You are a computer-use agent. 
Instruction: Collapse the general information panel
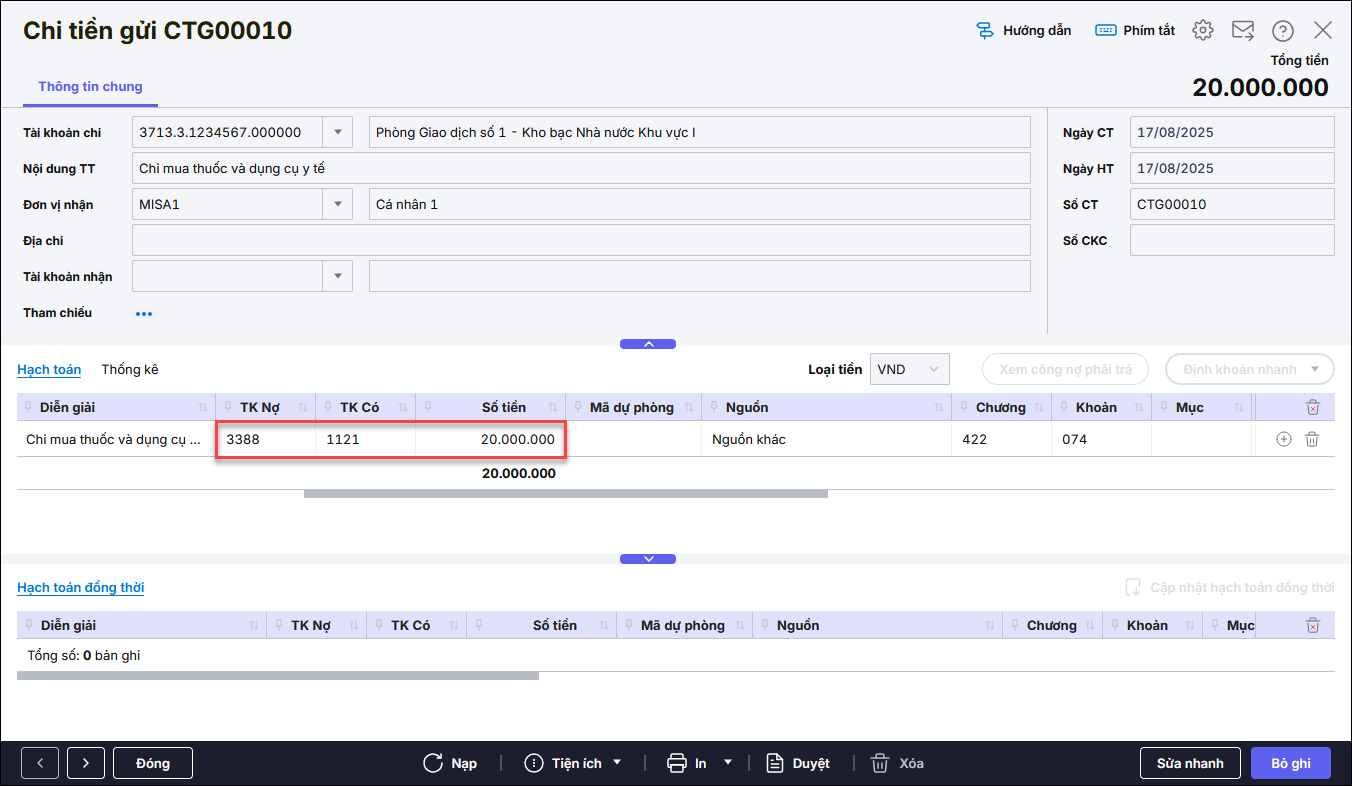(x=648, y=344)
